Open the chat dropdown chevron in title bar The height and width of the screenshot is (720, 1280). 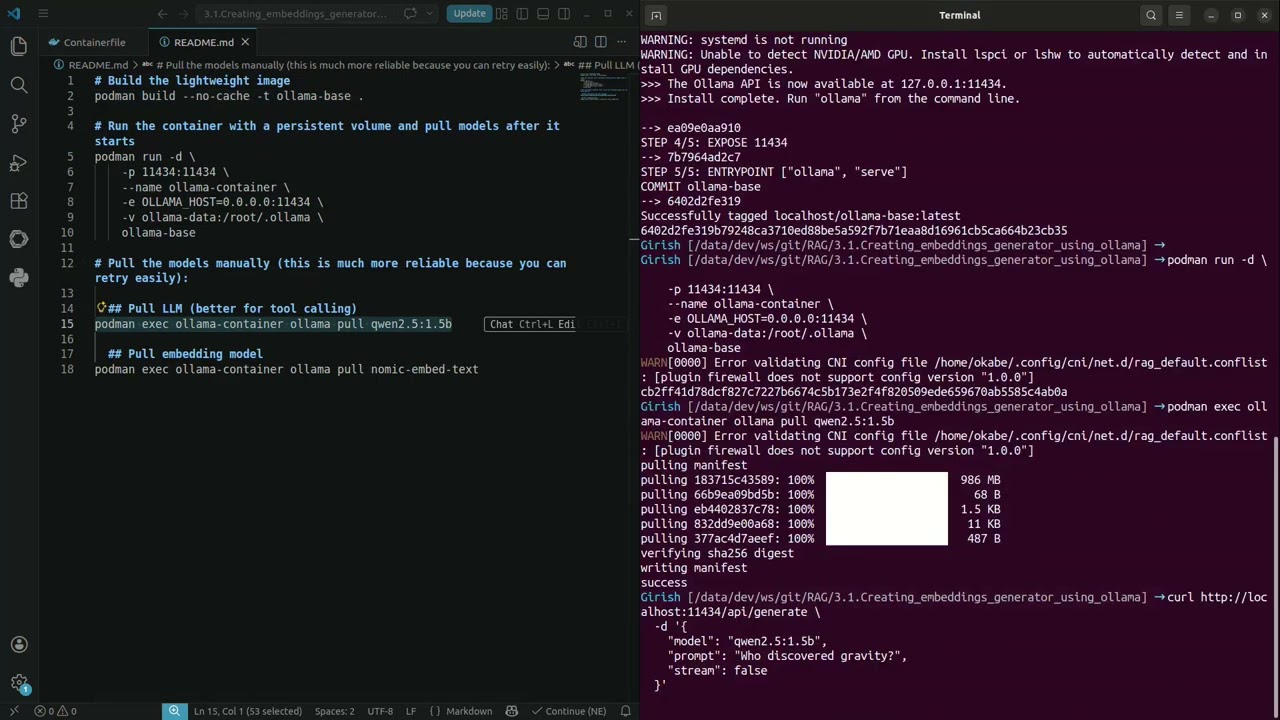pyautogui.click(x=428, y=14)
